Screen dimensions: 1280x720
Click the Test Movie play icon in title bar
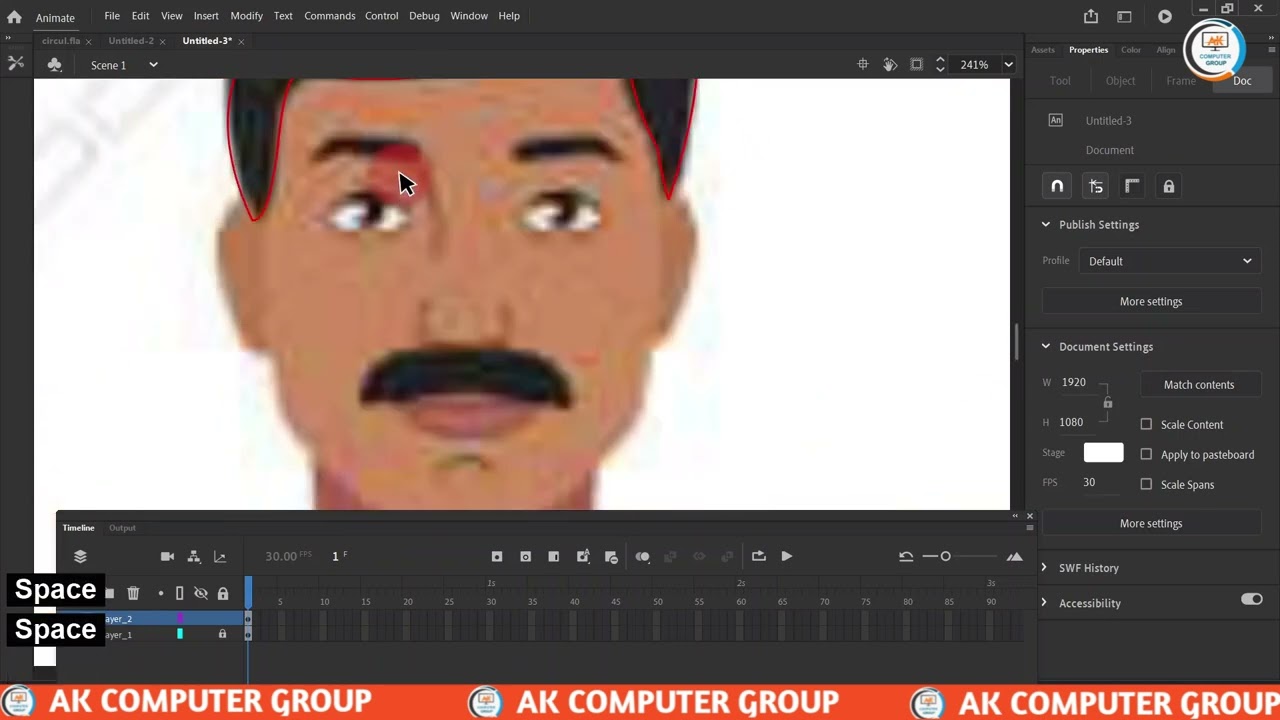click(1165, 16)
